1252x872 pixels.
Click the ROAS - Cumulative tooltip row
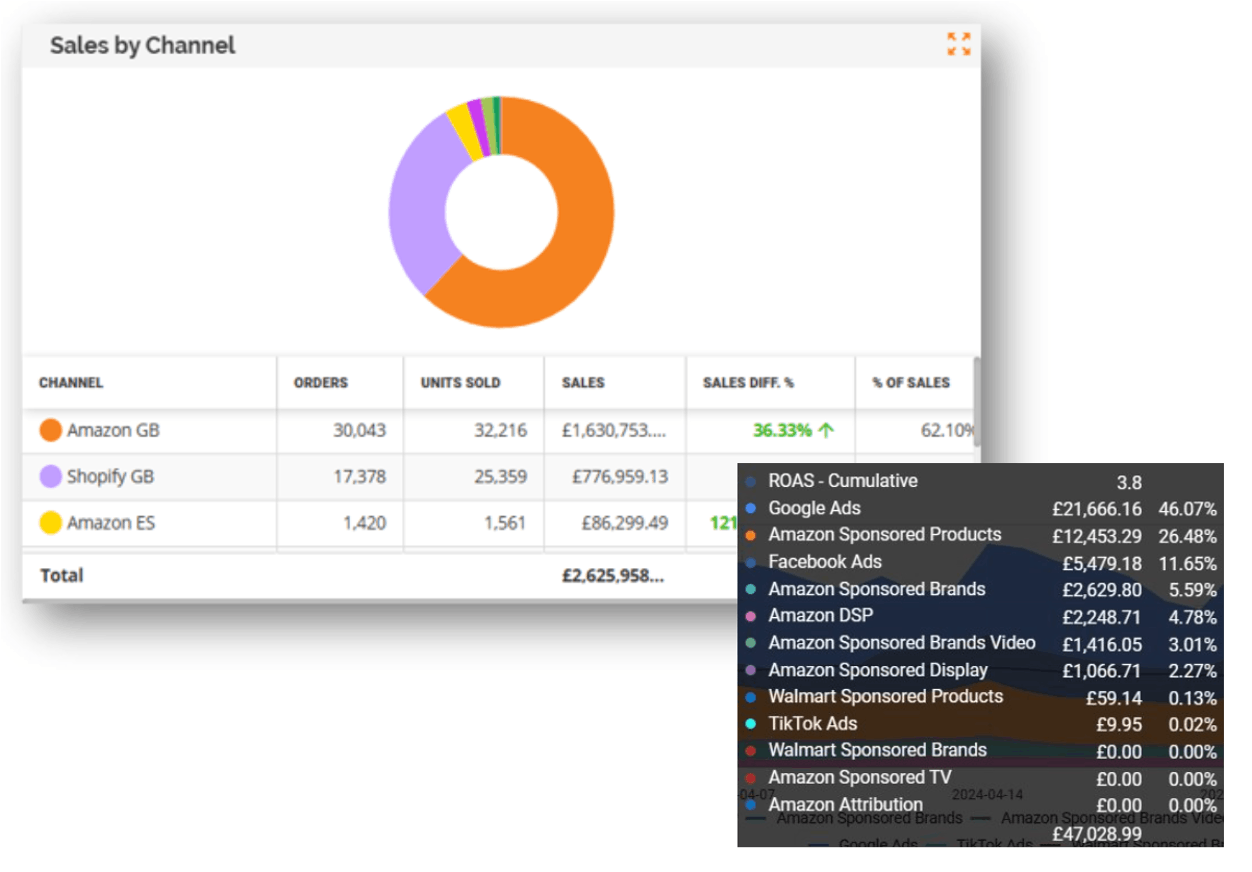(980, 481)
